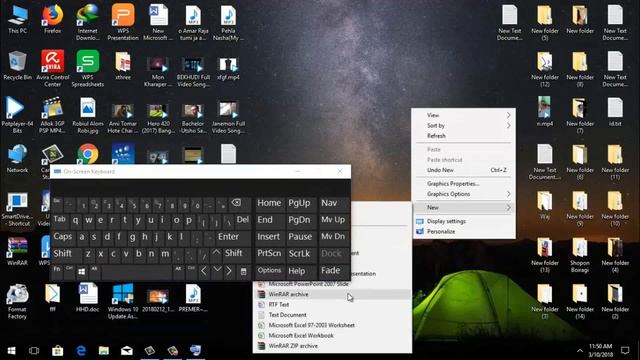Image resolution: width=640 pixels, height=360 pixels.
Task: Select the Google Chrome desktop shortcut
Action: (x=87, y=154)
